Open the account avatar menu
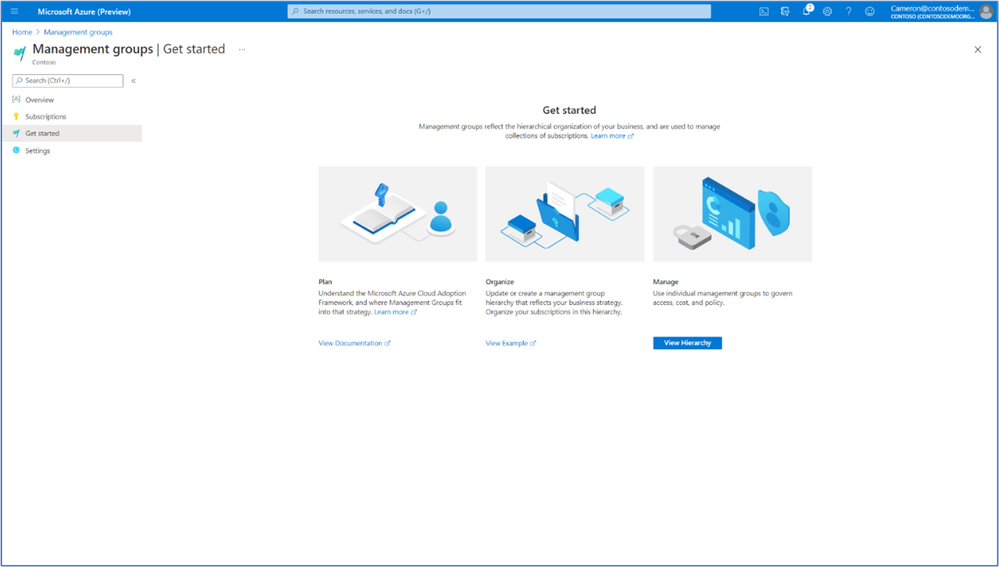 (986, 11)
